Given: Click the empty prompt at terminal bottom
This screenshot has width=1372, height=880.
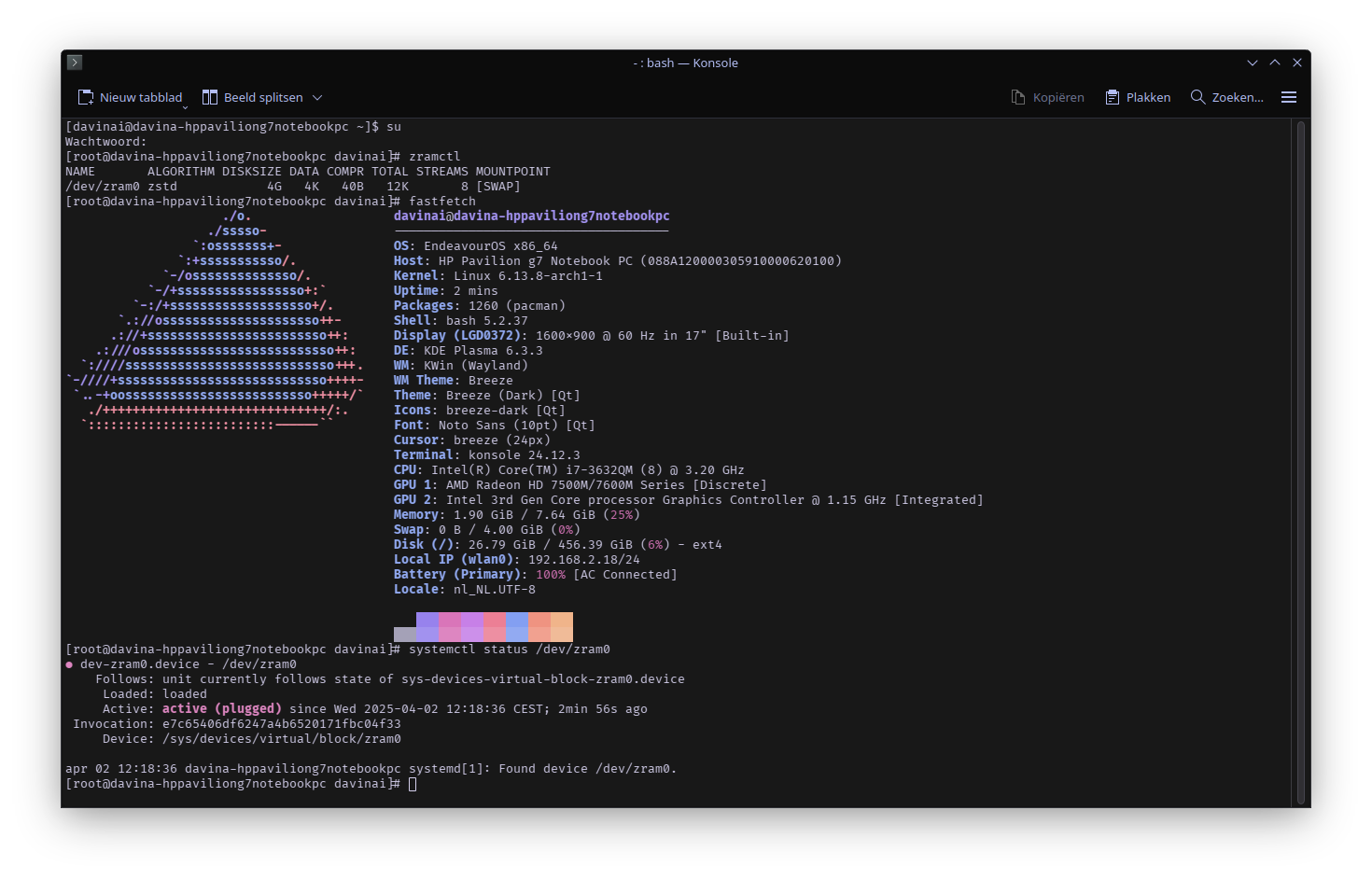Looking at the screenshot, I should pos(413,784).
